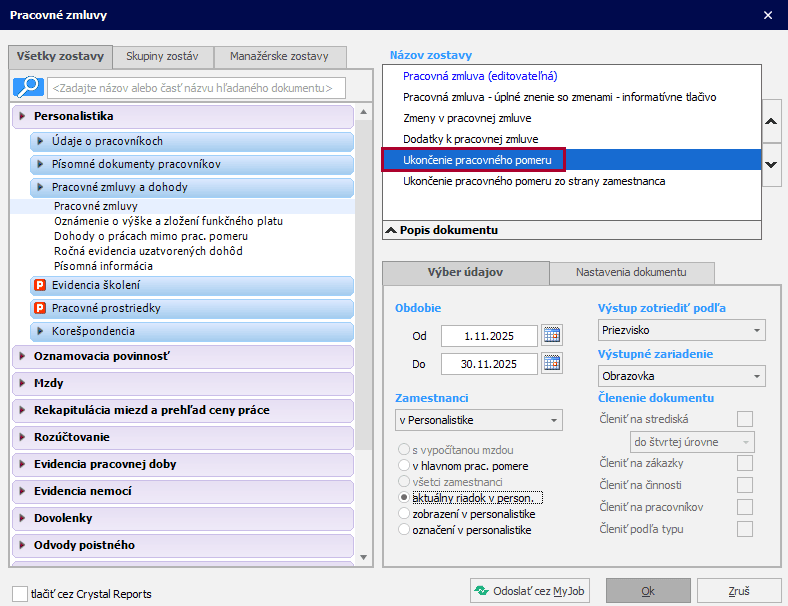This screenshot has width=788, height=606.
Task: Open calendar picker for Od date
Action: click(x=552, y=336)
